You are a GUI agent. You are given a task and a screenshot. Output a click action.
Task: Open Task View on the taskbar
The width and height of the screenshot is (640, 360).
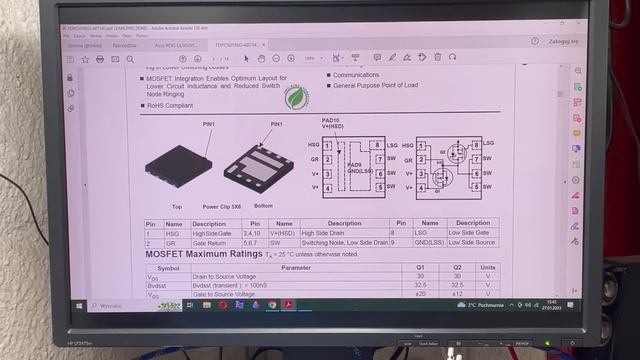pyautogui.click(x=190, y=305)
